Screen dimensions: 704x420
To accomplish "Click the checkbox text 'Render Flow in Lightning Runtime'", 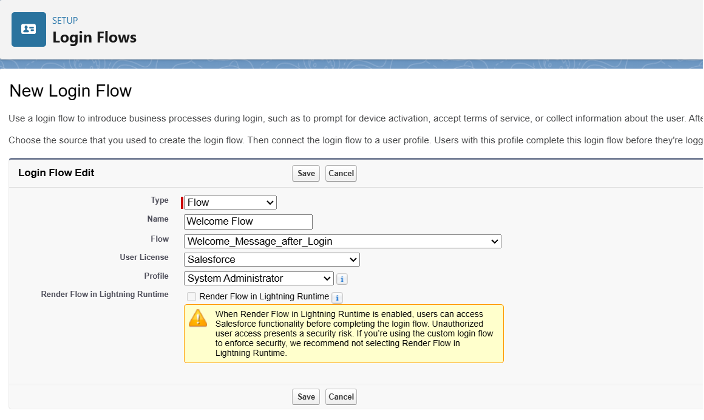I will point(264,297).
